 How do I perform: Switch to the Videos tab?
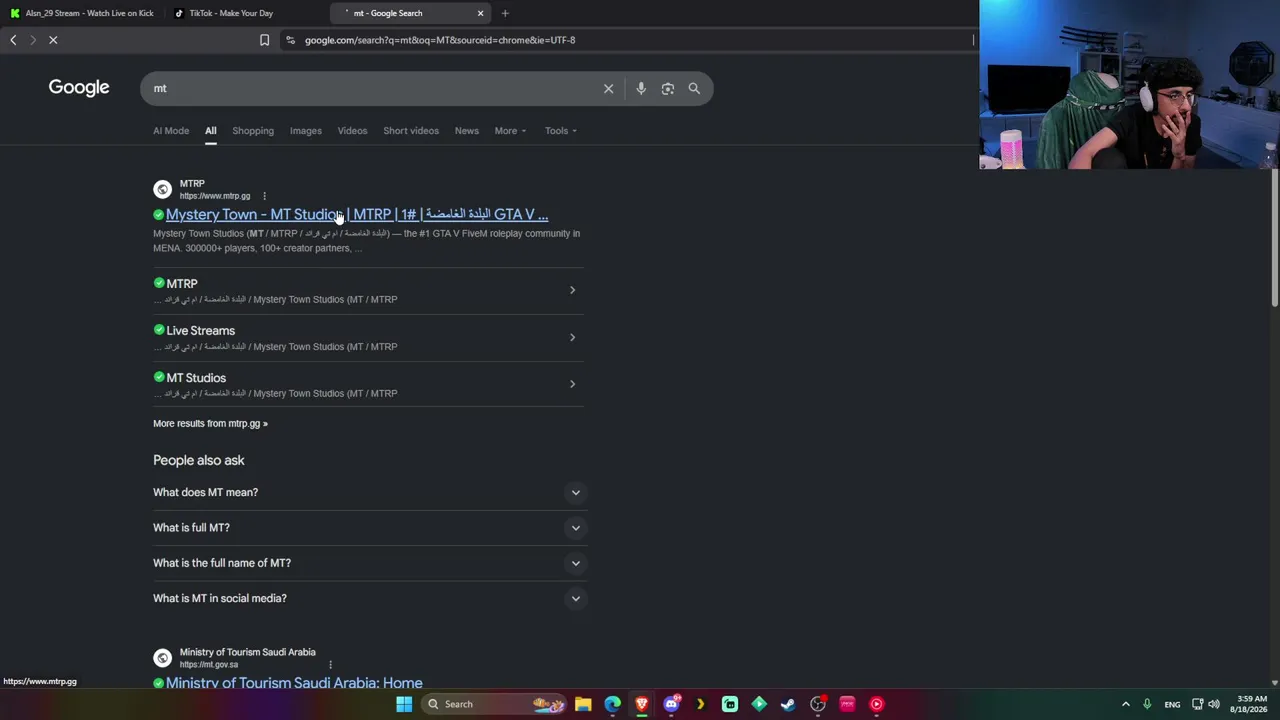pyautogui.click(x=352, y=131)
